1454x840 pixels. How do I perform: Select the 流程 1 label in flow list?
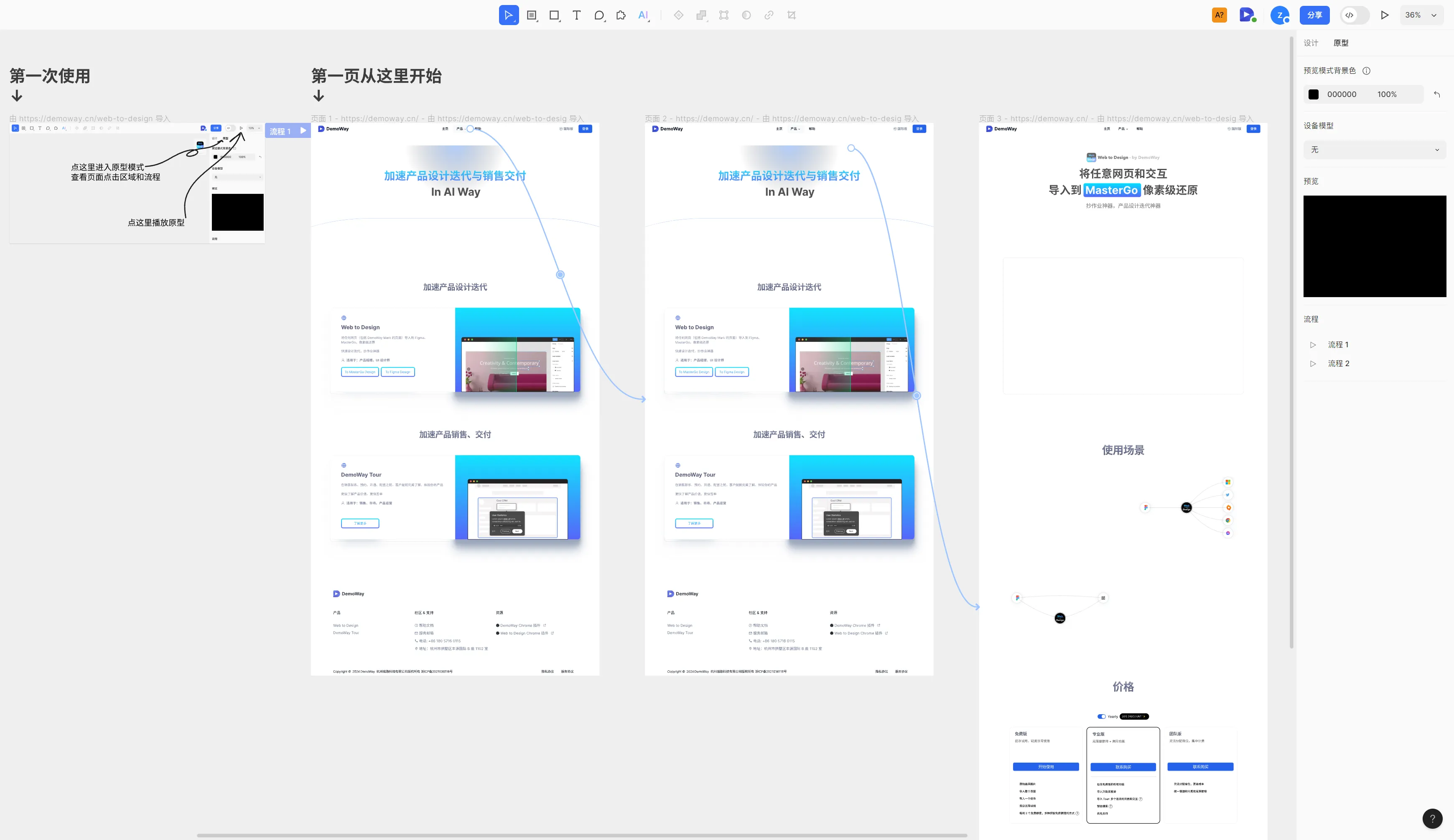point(1338,344)
